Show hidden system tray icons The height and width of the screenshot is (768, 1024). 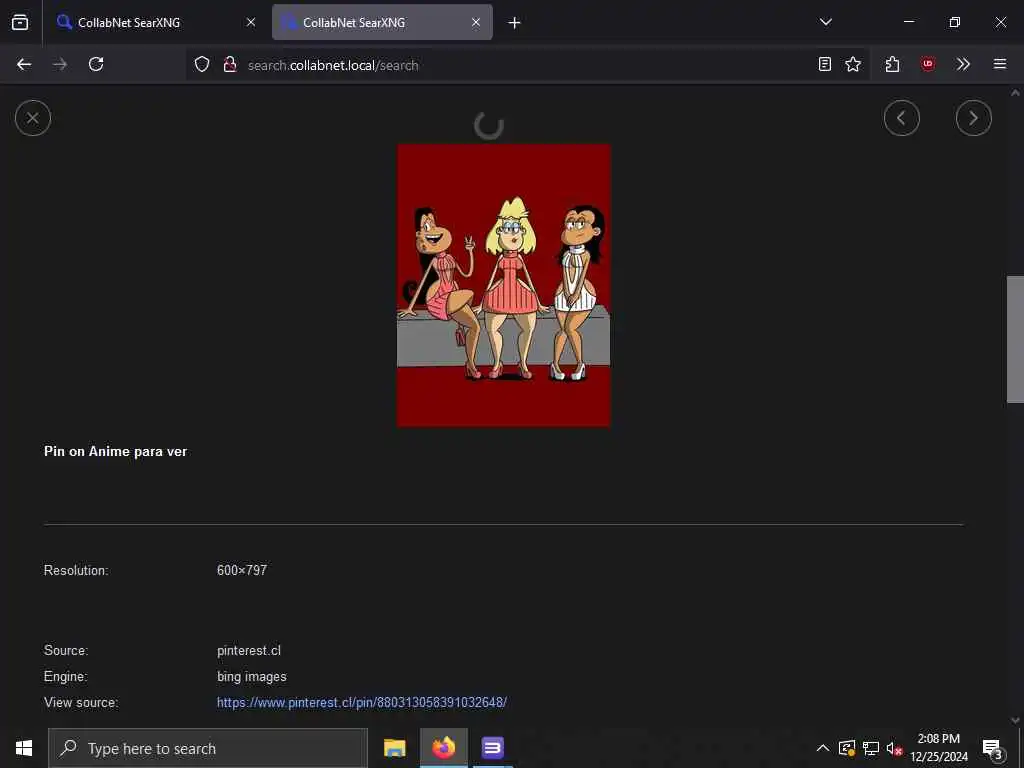[x=823, y=748]
